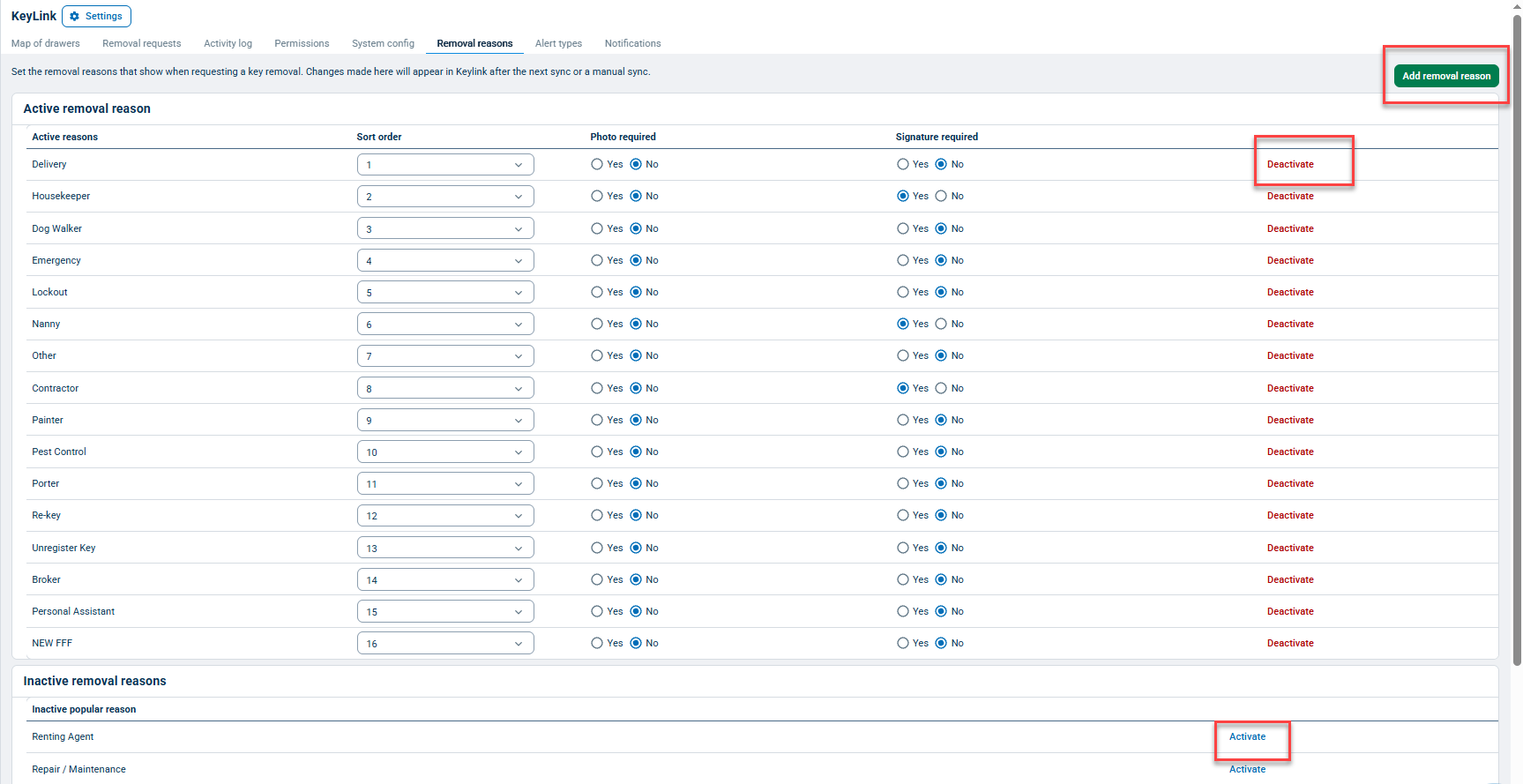1523x784 pixels.
Task: Click the Personal Assistant reason name
Action: click(73, 611)
